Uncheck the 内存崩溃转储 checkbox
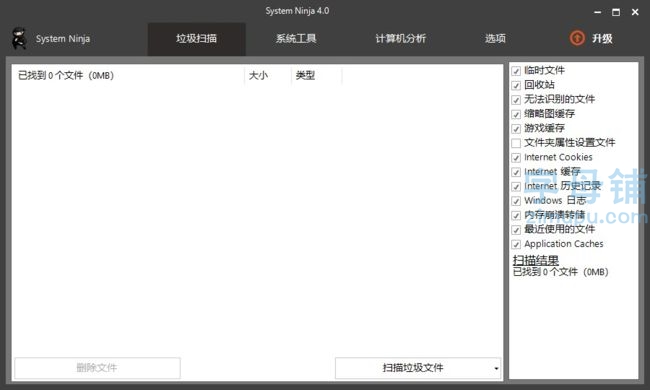This screenshot has height=390, width=650. point(516,216)
